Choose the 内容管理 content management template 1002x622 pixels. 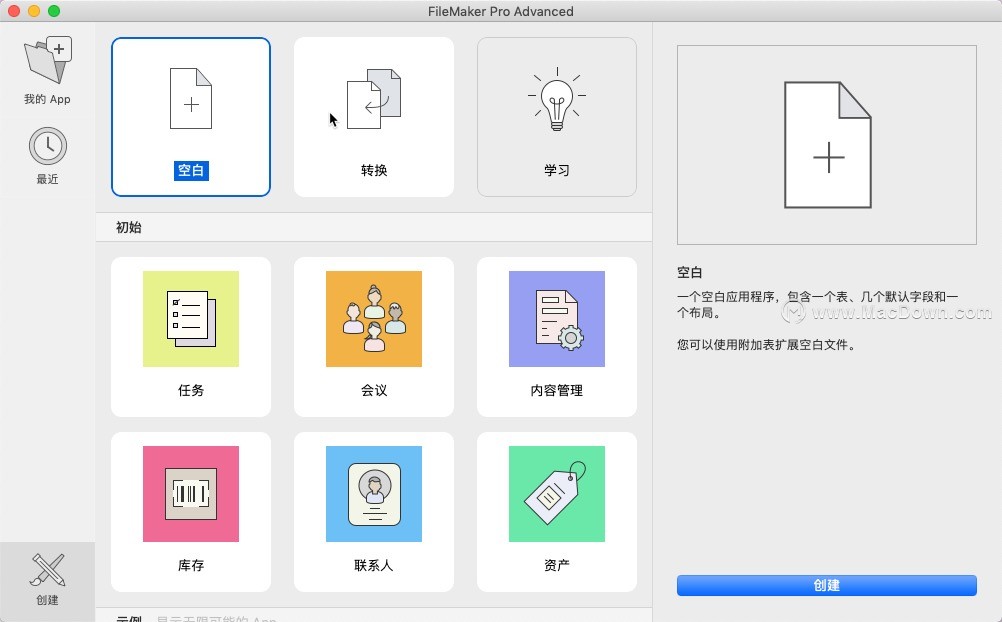tap(557, 337)
